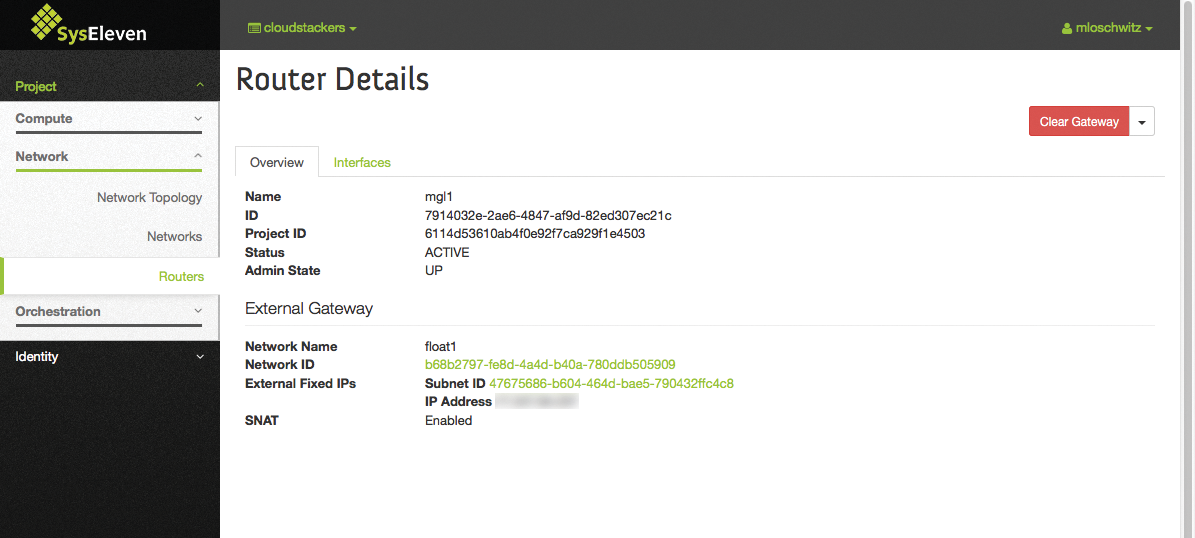Viewport: 1195px width, 538px height.
Task: Open the arrow dropdown beside Clear Gateway
Action: tap(1142, 121)
